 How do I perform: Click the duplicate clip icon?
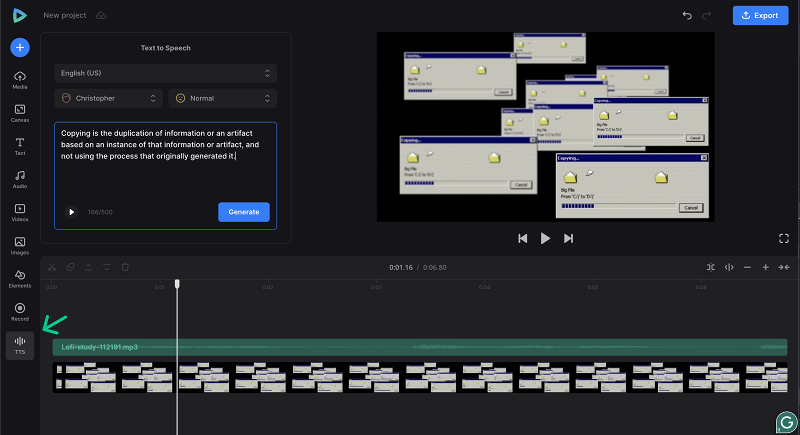tap(70, 267)
